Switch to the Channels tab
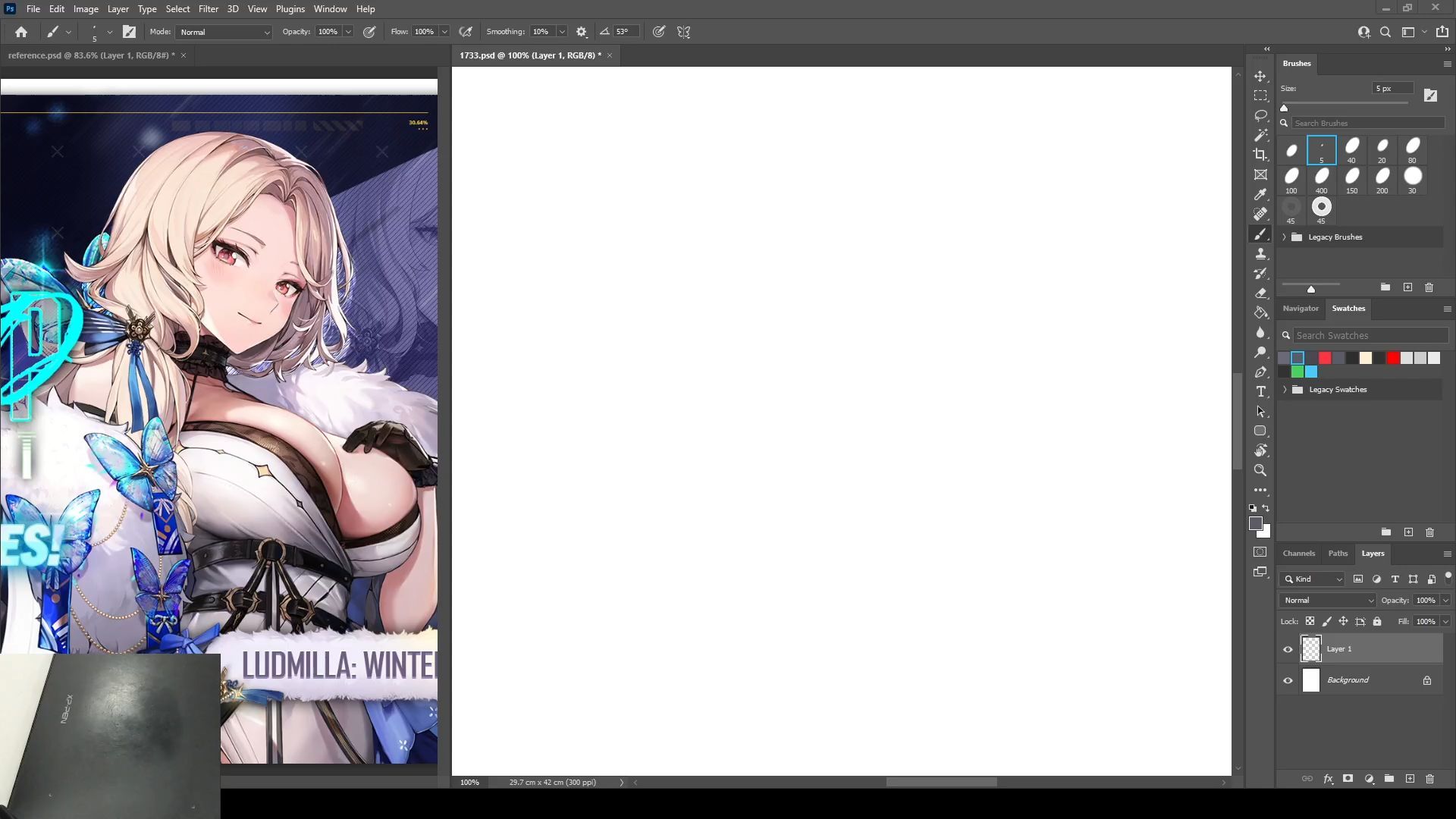This screenshot has width=1456, height=819. (x=1298, y=554)
